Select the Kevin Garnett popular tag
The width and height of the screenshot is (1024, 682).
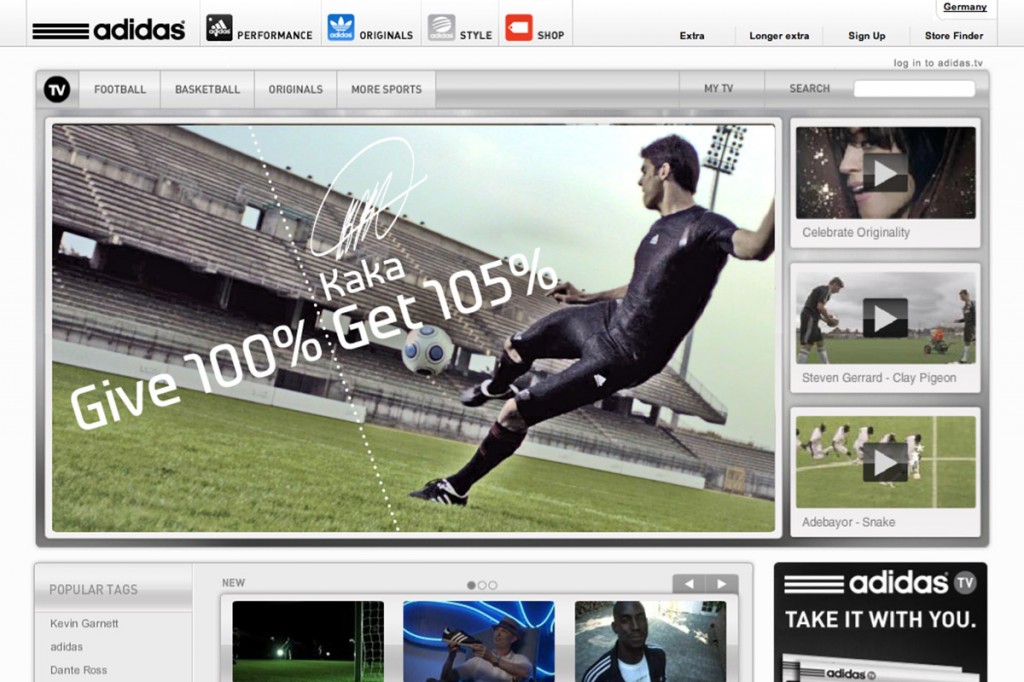[84, 623]
